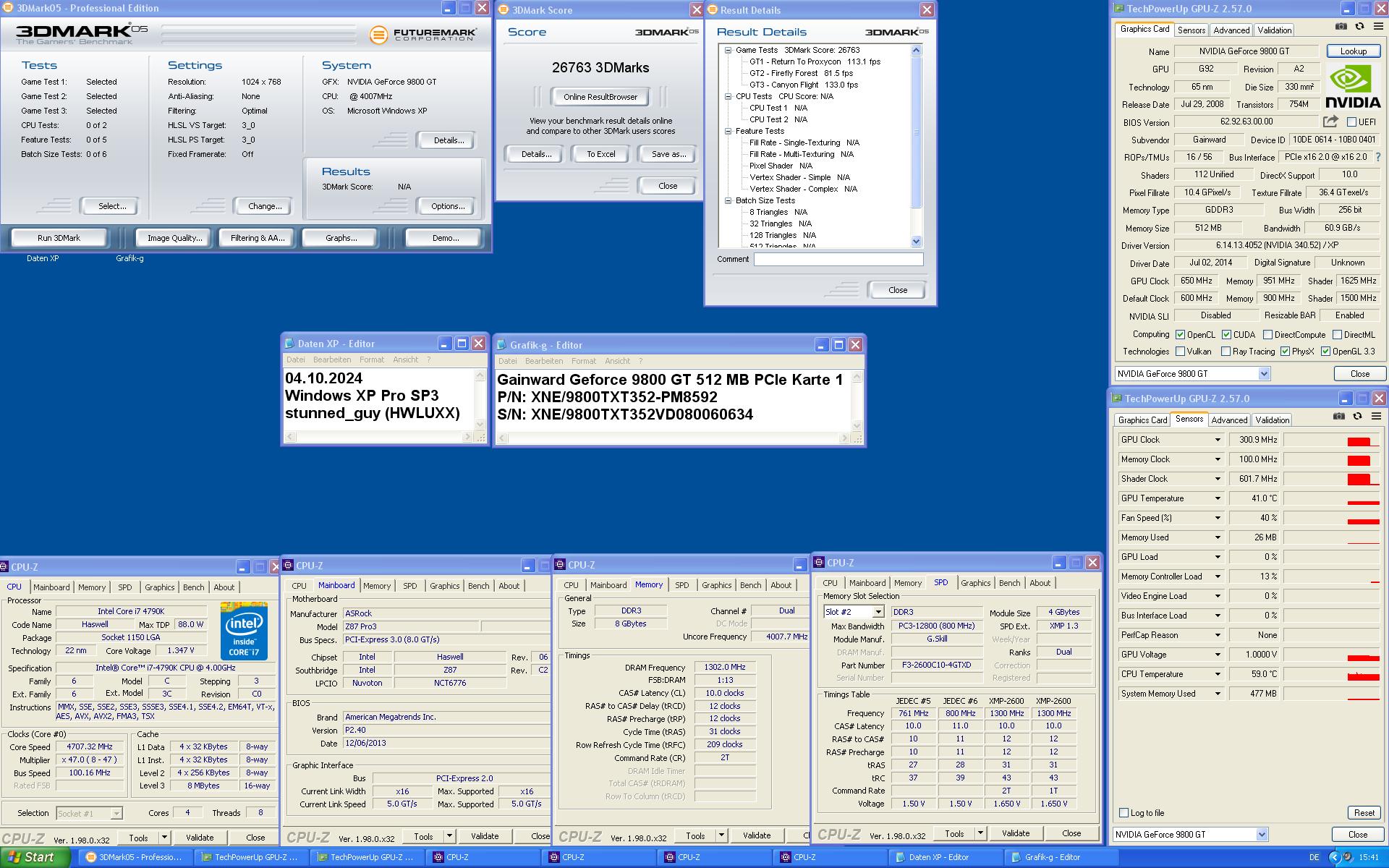The width and height of the screenshot is (1389, 868).
Task: Refresh sensors in the Sensors GPU-Z window
Action: coord(1358,416)
